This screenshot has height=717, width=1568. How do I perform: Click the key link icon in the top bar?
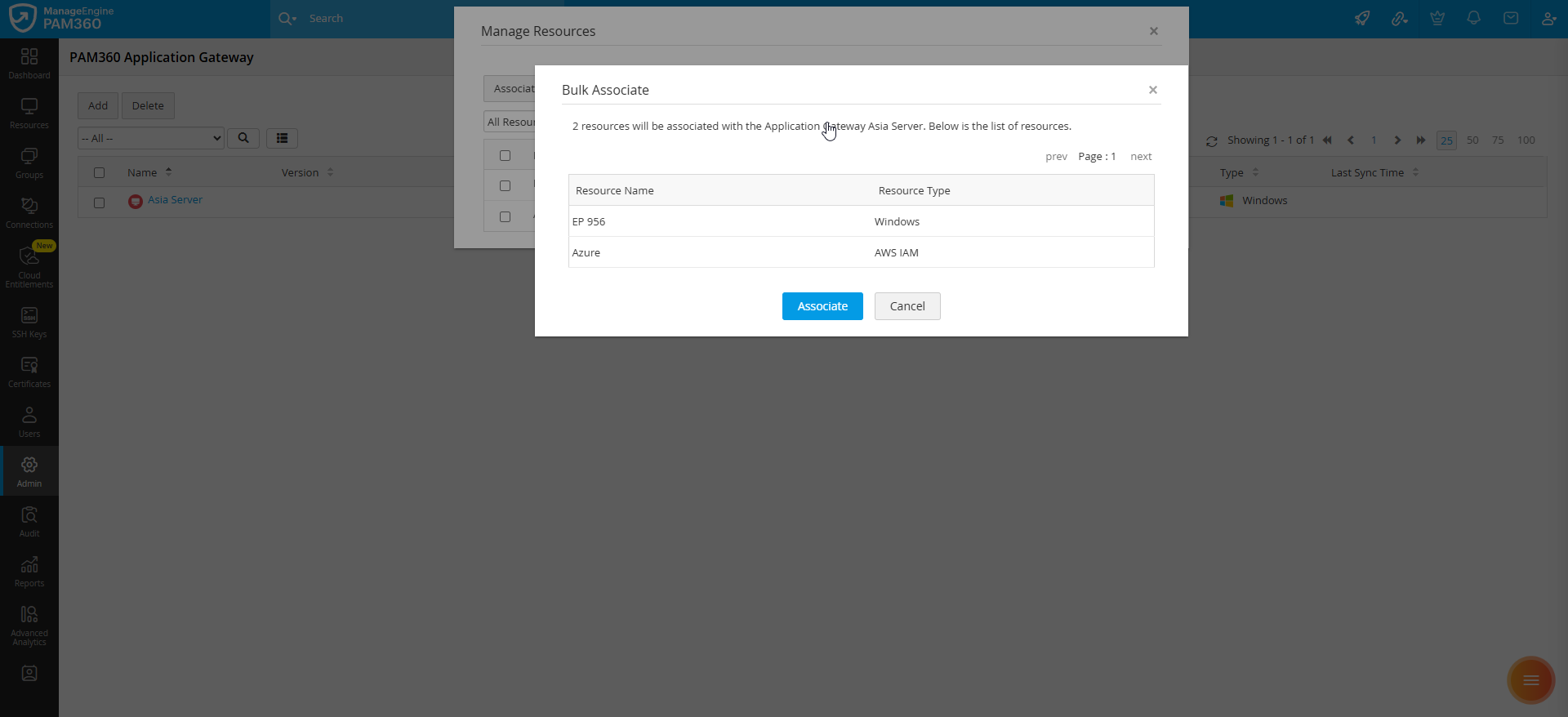[1400, 18]
